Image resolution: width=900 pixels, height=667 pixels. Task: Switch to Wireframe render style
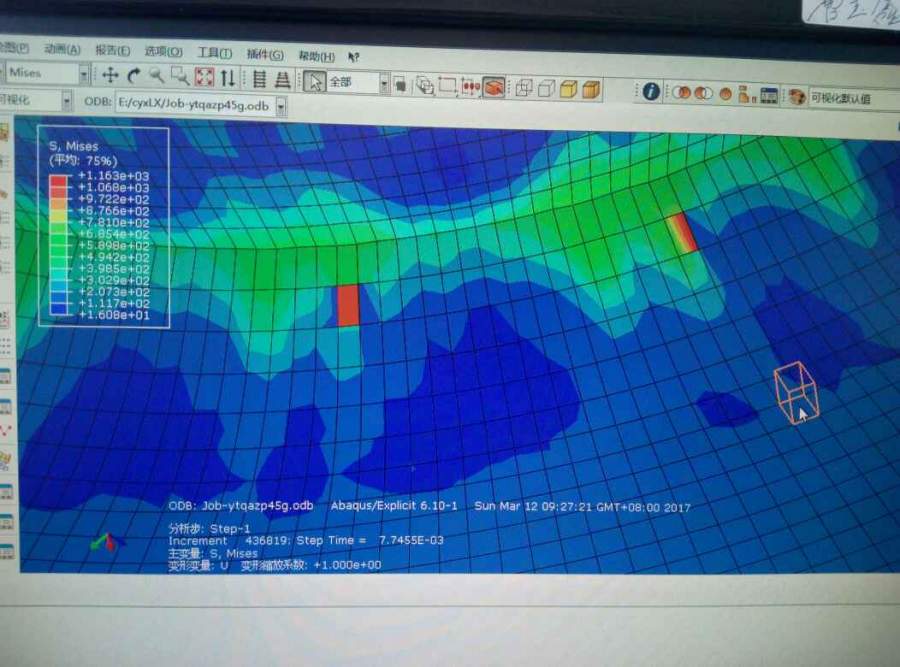pos(524,88)
